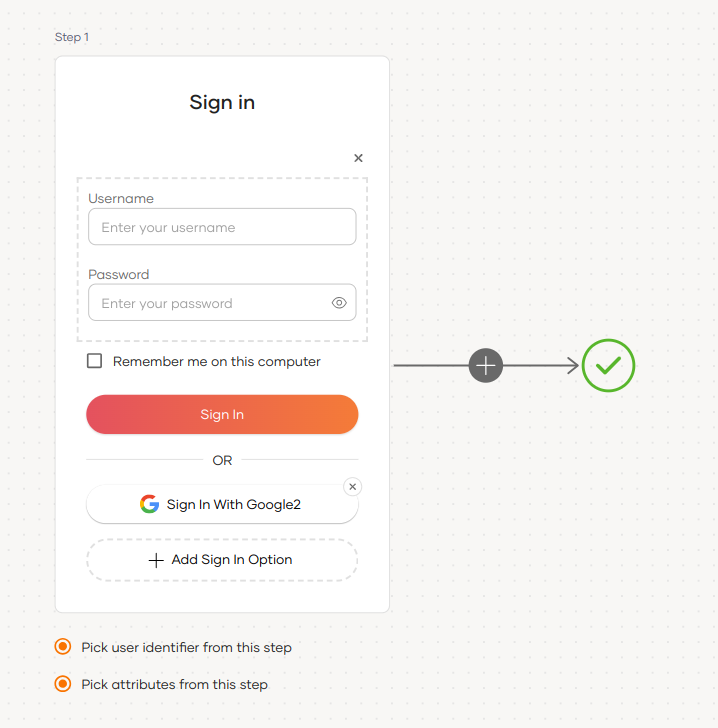718x728 pixels.
Task: Focus the Enter your password field
Action: tap(222, 302)
